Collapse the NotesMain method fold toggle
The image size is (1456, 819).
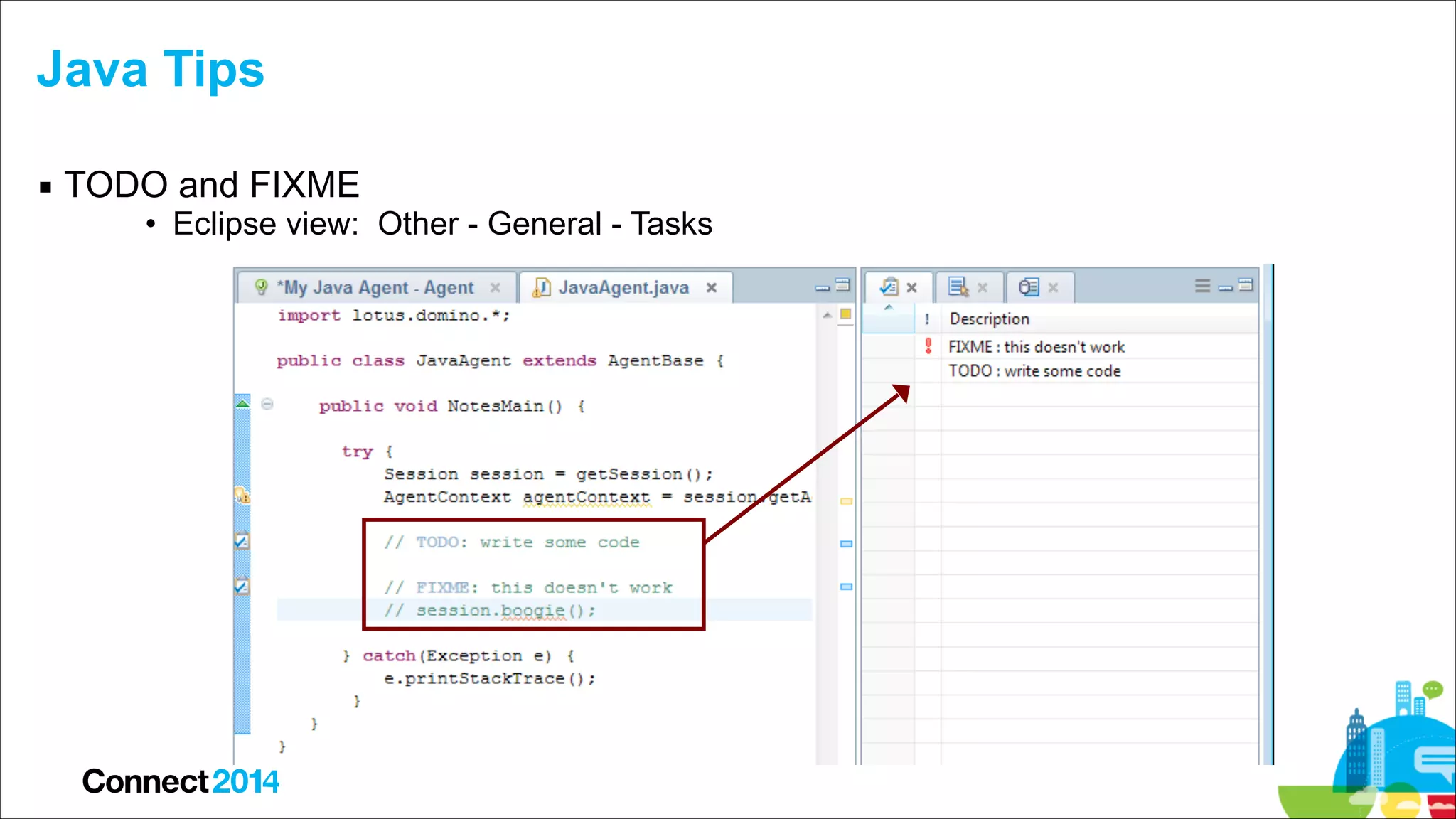tap(267, 404)
